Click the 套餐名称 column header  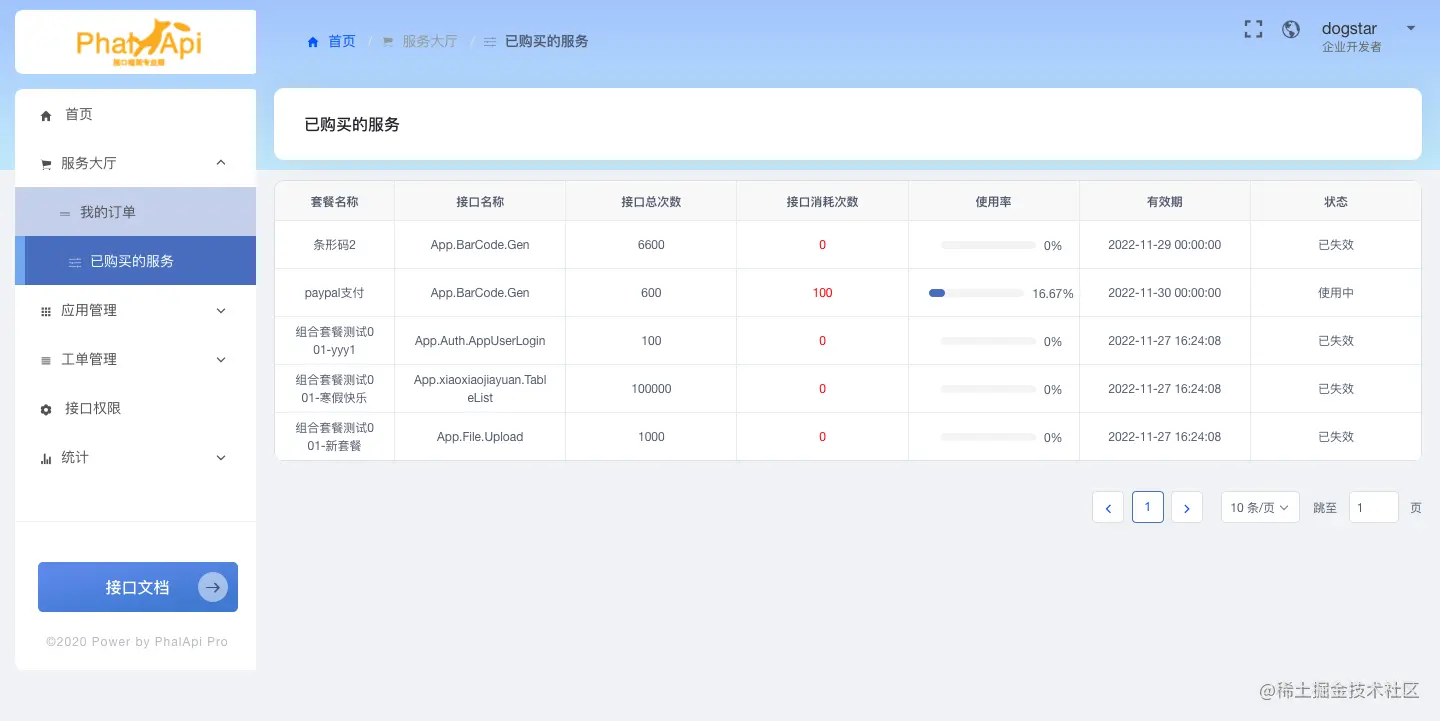tap(334, 201)
